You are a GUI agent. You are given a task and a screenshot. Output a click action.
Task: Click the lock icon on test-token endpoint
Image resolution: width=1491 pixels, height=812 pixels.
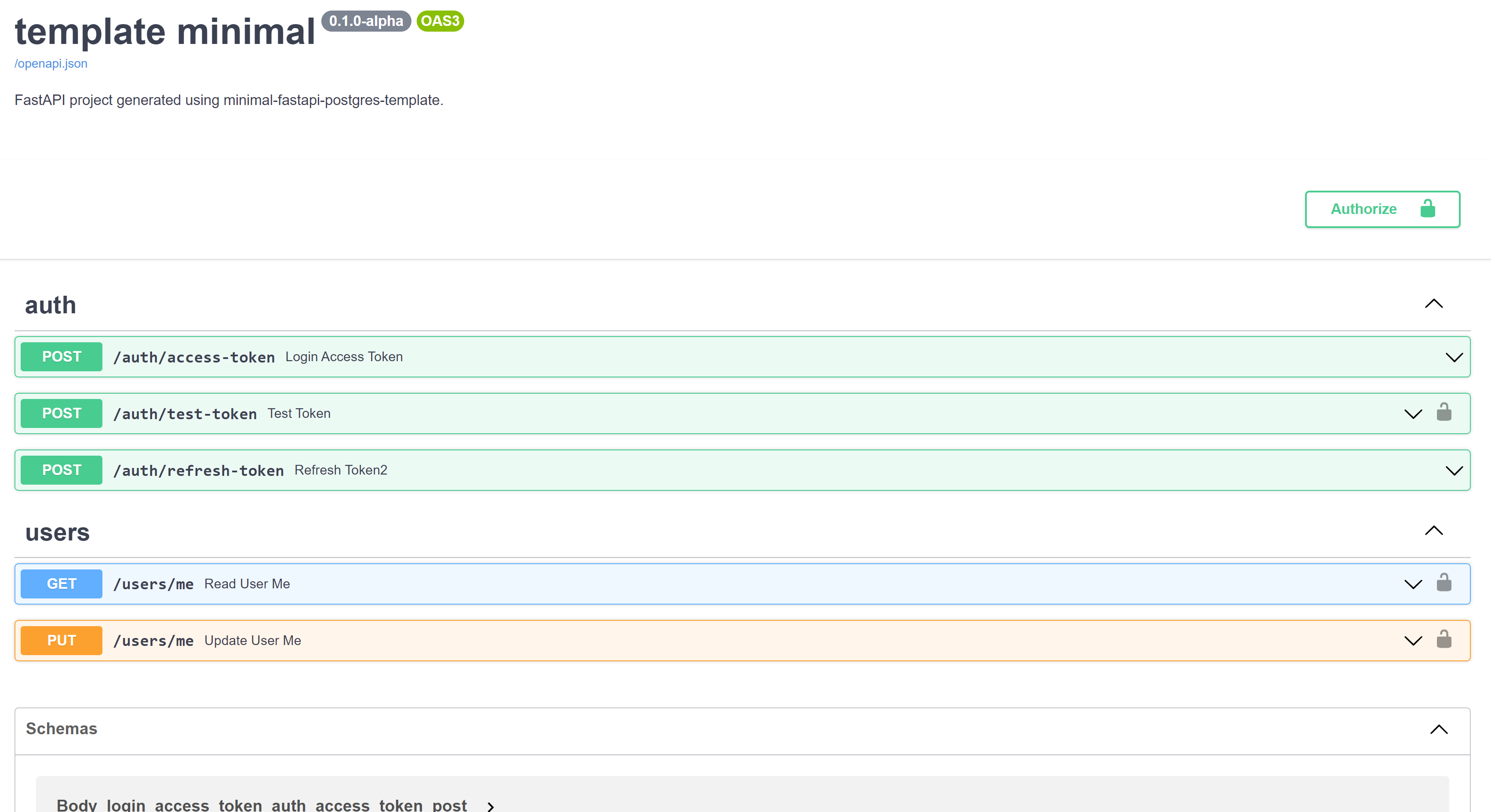coord(1444,413)
